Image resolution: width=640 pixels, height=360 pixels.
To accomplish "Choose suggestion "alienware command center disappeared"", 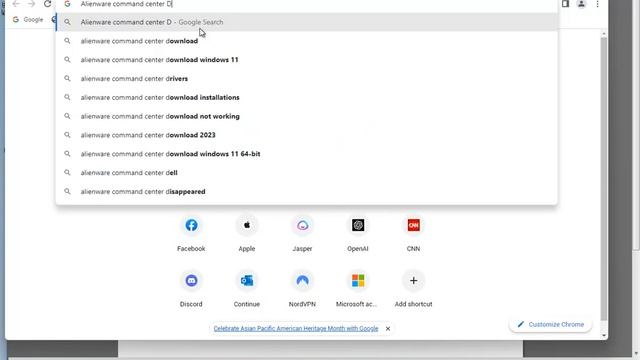I will click(307, 191).
